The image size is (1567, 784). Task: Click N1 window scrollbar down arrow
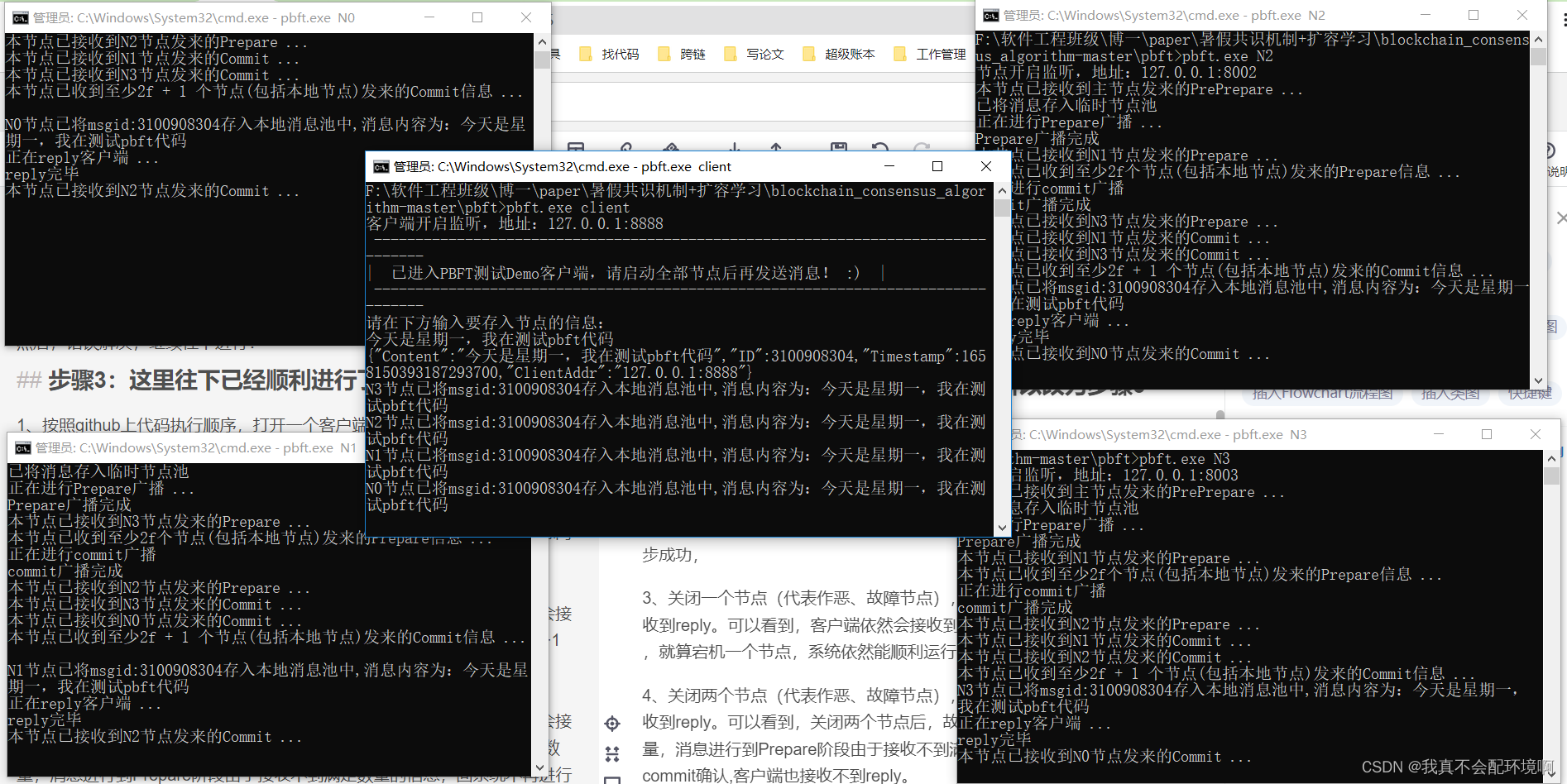(x=539, y=767)
